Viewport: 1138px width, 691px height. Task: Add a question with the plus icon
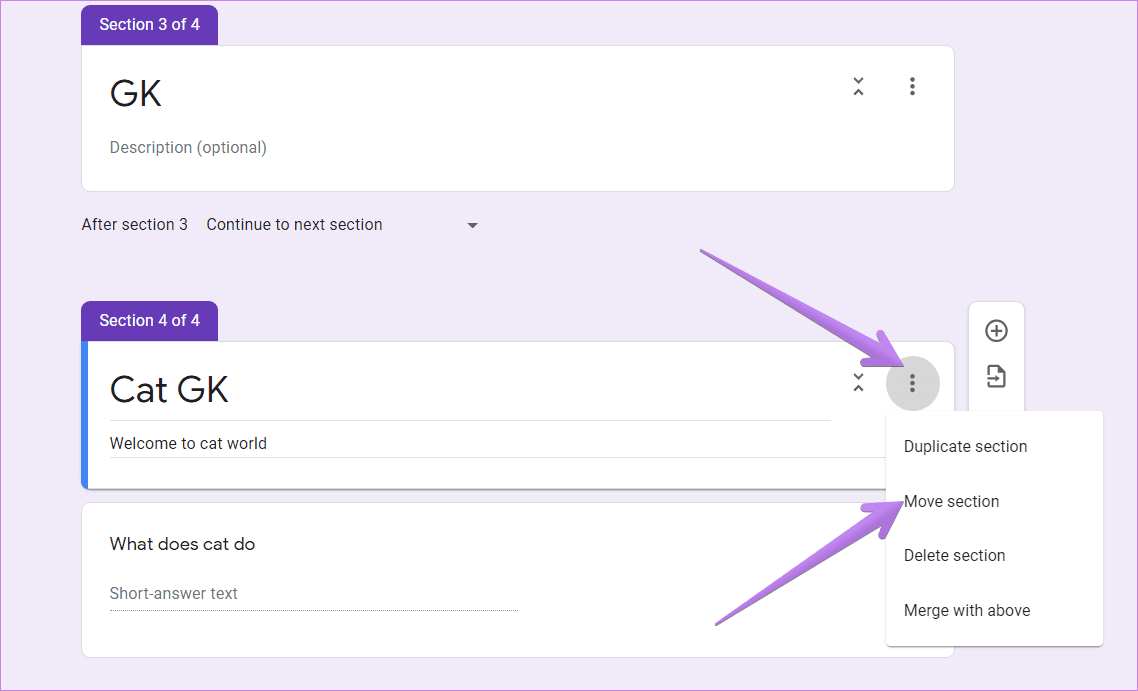point(996,331)
